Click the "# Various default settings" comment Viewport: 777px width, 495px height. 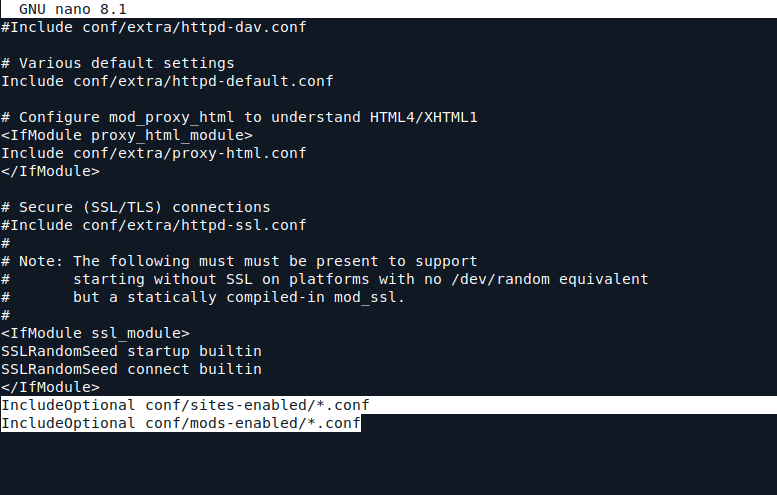click(x=117, y=63)
